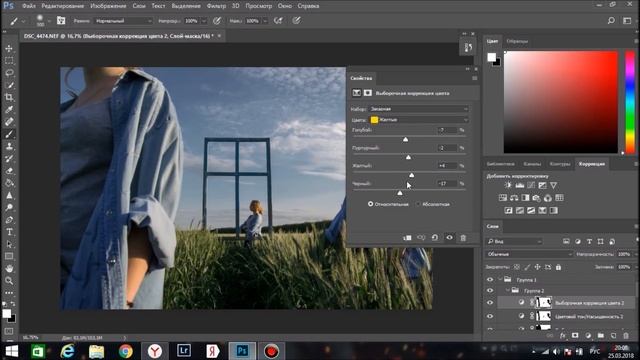Click the Голубой cyan slider handle
This screenshot has height=360, width=640.
click(x=405, y=139)
